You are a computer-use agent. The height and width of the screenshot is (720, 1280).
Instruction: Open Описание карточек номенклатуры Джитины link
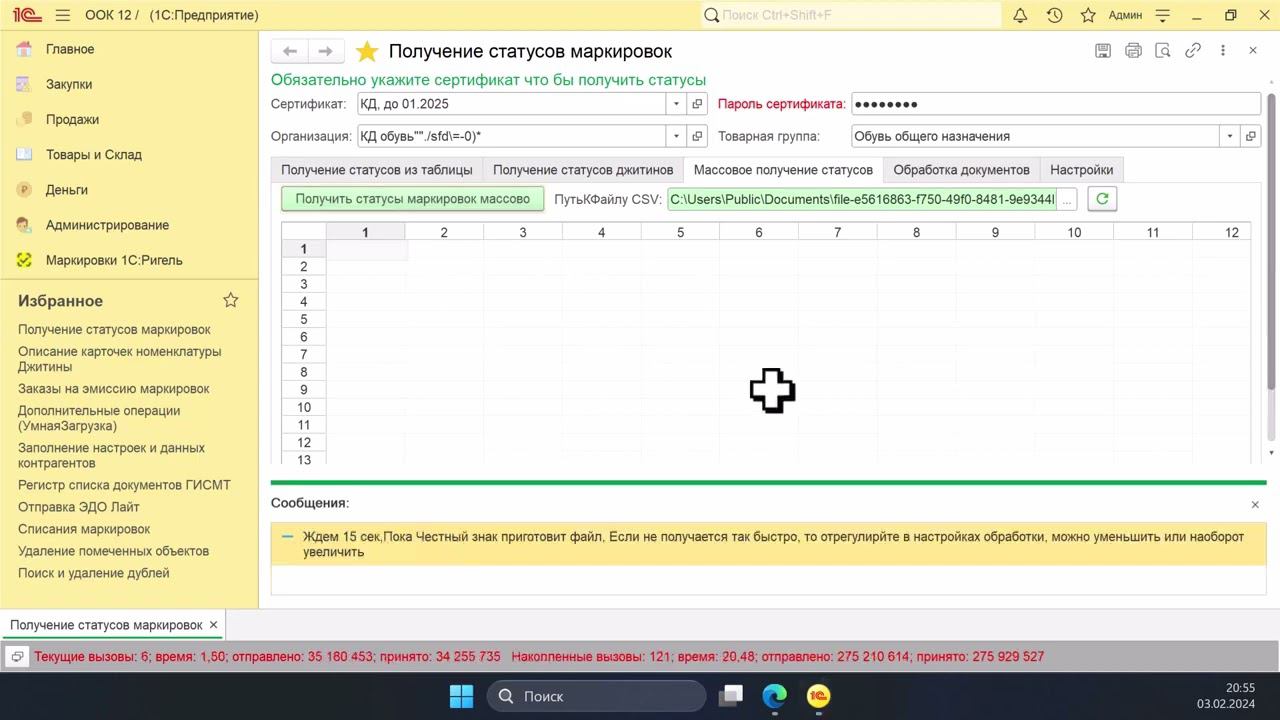[x=120, y=359]
